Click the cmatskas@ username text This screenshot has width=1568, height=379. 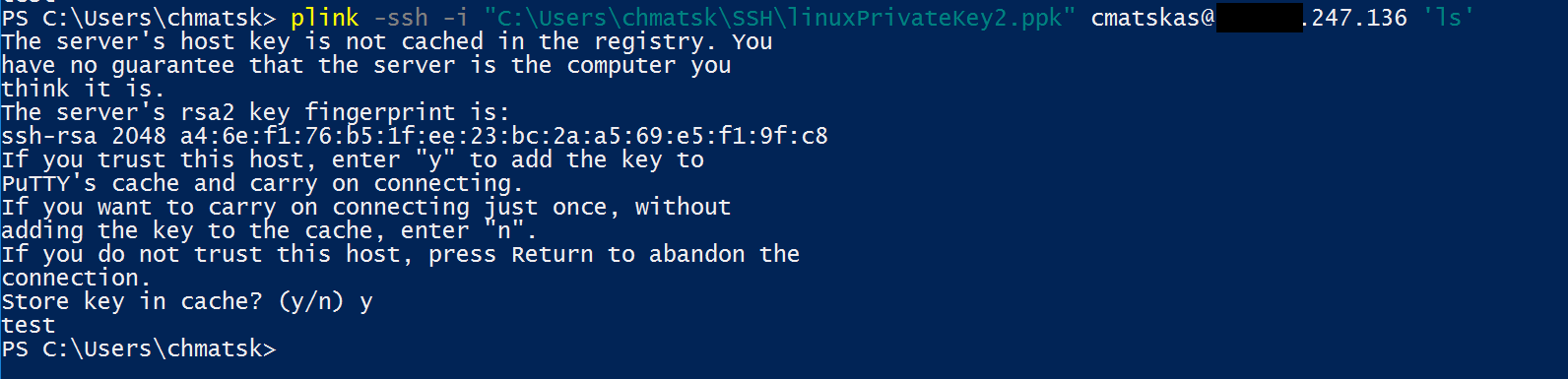1152,18
